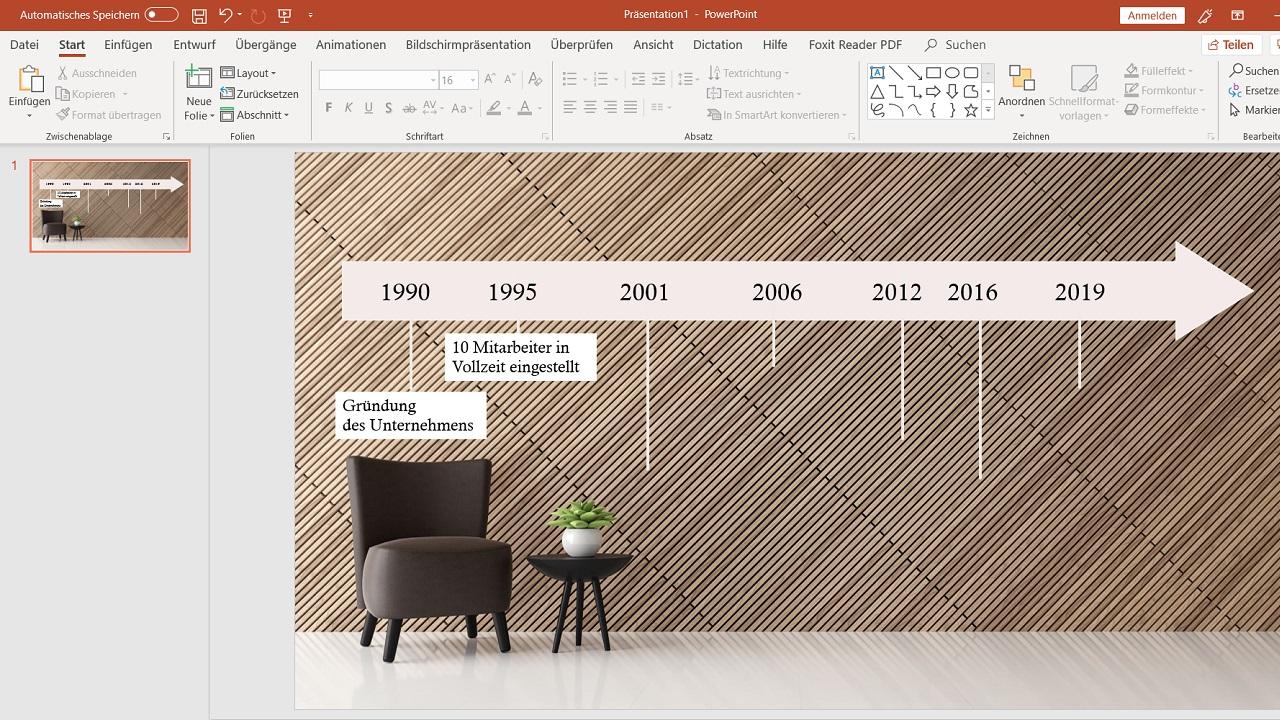Customize quick access toolbar dropdown
The width and height of the screenshot is (1280, 720).
(311, 15)
